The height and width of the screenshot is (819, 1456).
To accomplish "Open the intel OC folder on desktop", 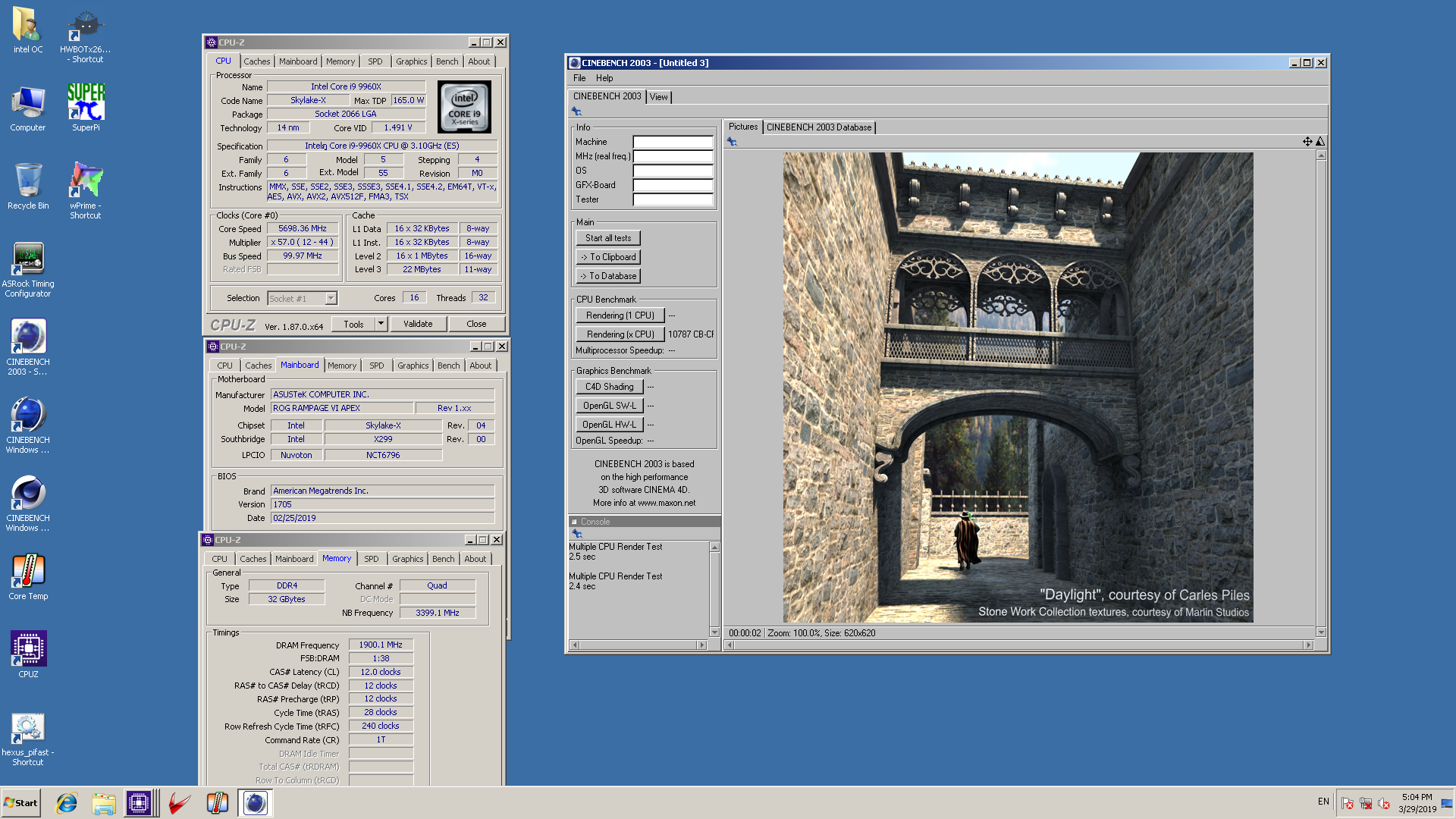I will pyautogui.click(x=27, y=30).
